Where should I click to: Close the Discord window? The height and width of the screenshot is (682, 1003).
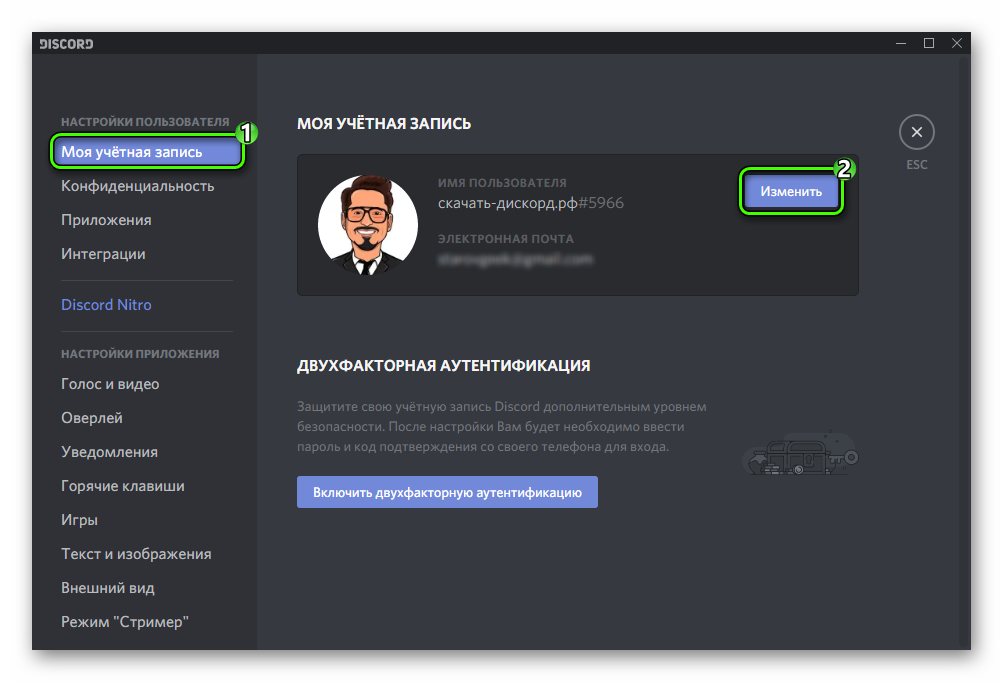click(x=956, y=43)
